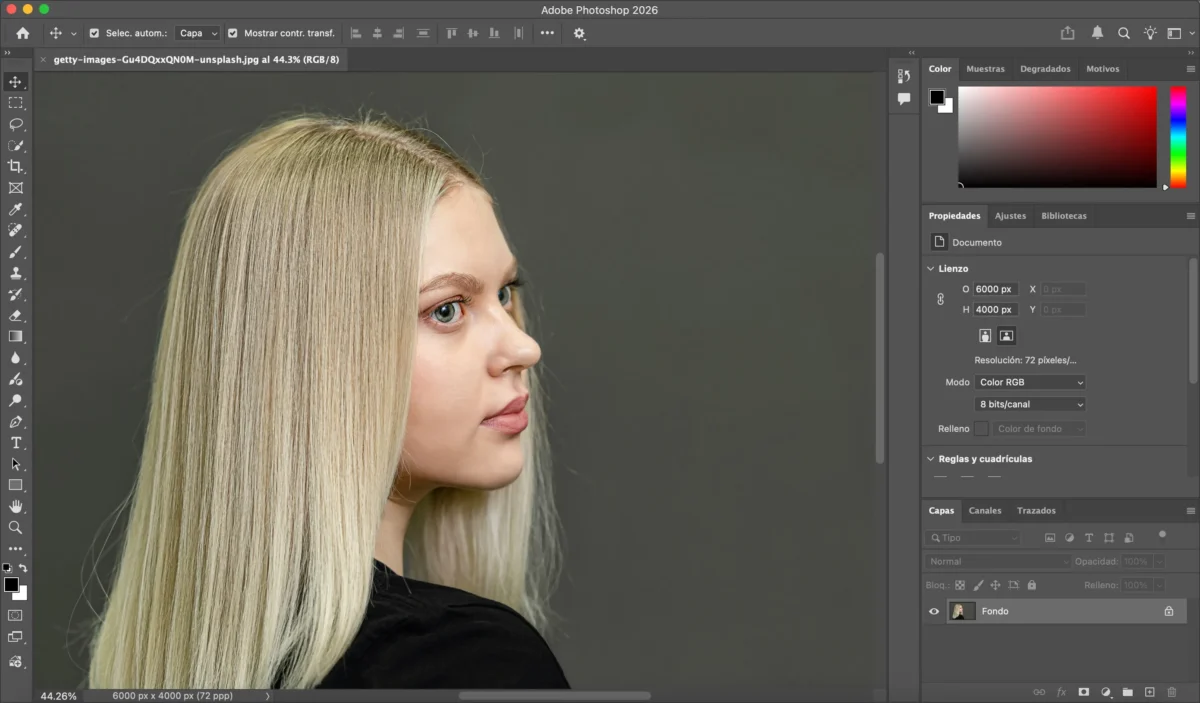
Task: Create a new layer with plus icon
Action: [1150, 692]
